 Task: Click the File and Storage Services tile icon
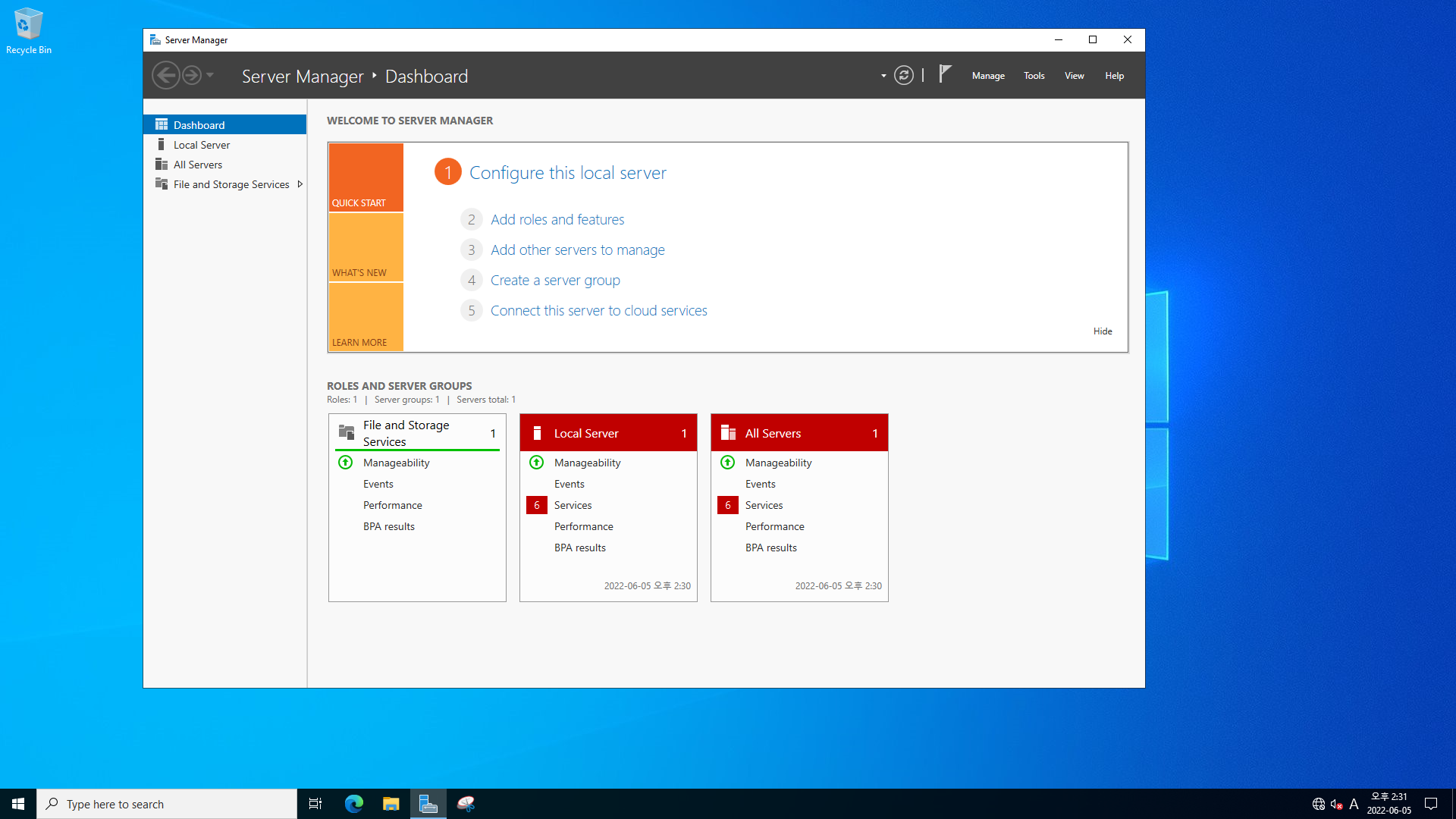pos(347,432)
